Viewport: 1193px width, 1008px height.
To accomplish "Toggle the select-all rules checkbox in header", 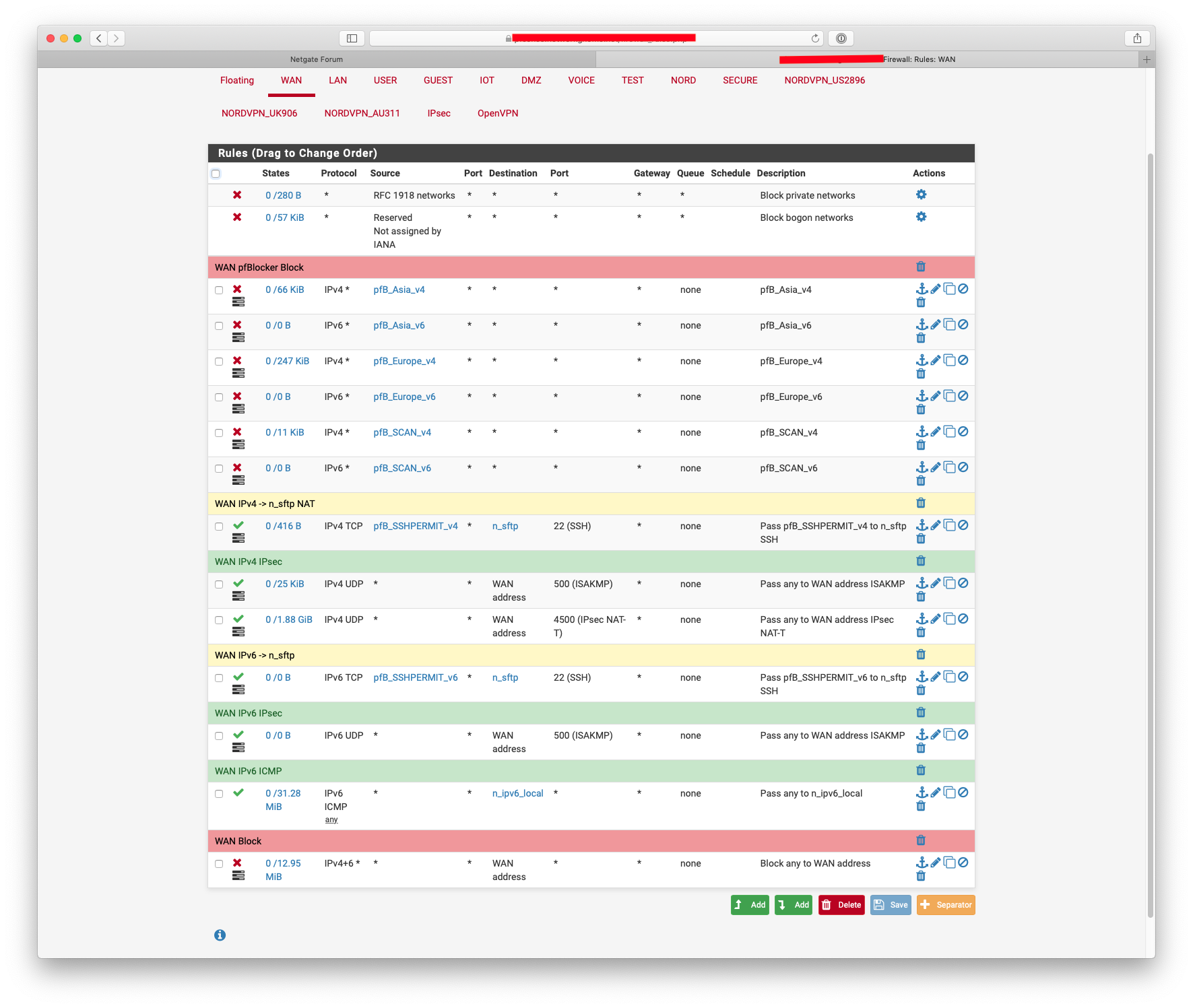I will (216, 174).
